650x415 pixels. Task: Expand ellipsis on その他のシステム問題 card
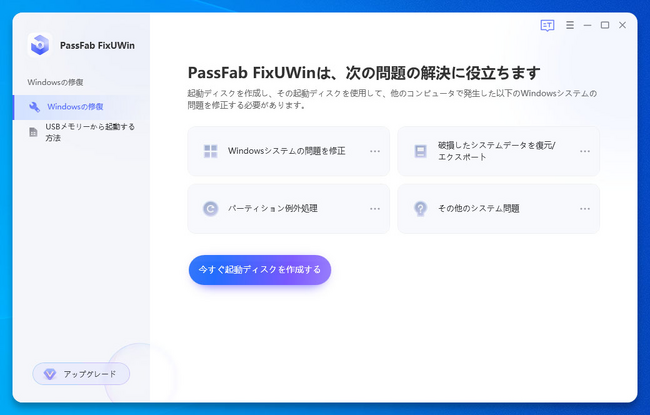[585, 208]
